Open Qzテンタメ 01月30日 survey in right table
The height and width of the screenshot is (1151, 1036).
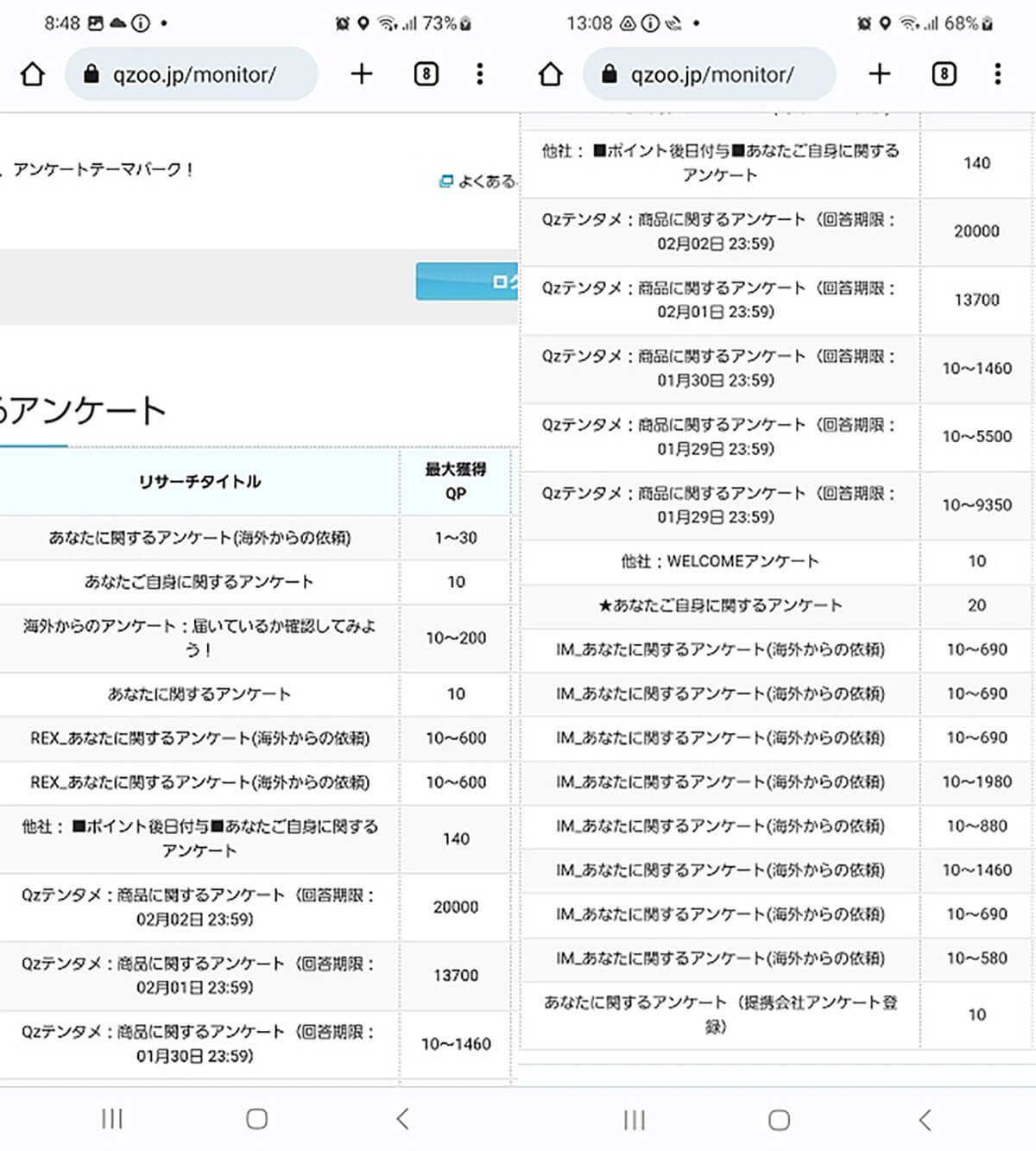(720, 368)
